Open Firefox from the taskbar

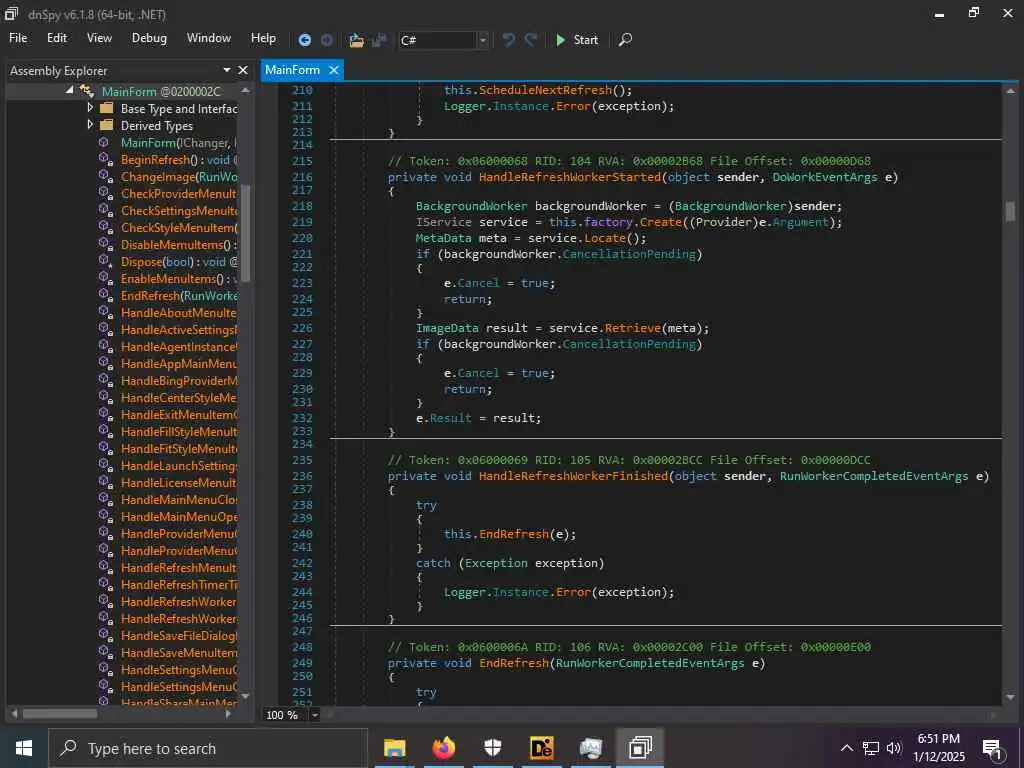click(x=443, y=748)
